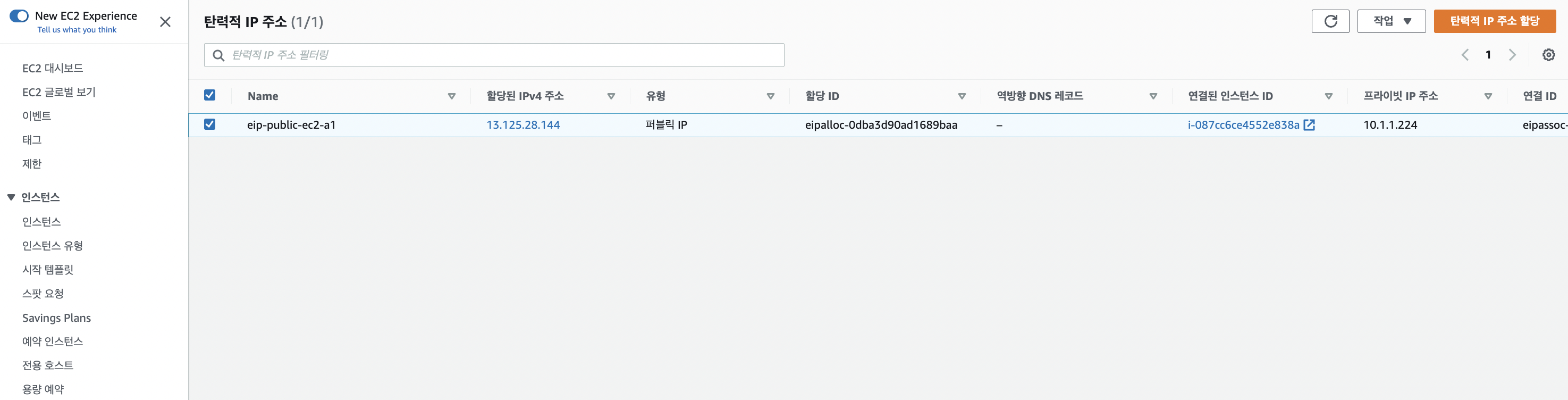The image size is (1568, 400).
Task: Click the search magnifier icon
Action: 218,55
